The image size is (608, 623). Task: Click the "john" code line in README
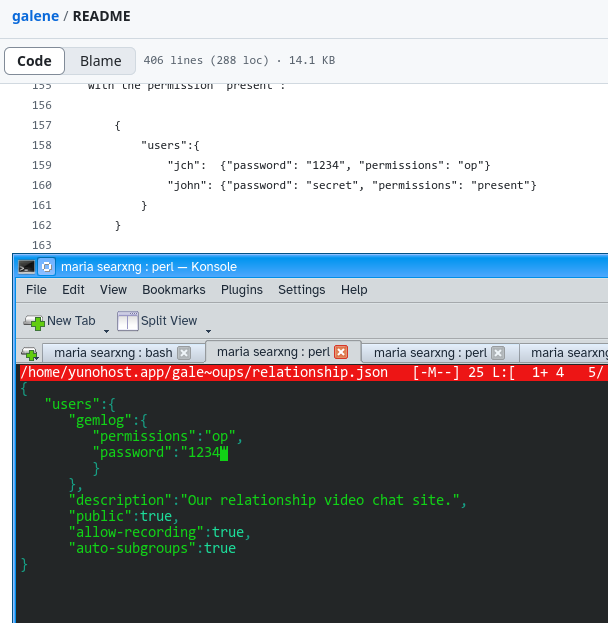pyautogui.click(x=352, y=185)
